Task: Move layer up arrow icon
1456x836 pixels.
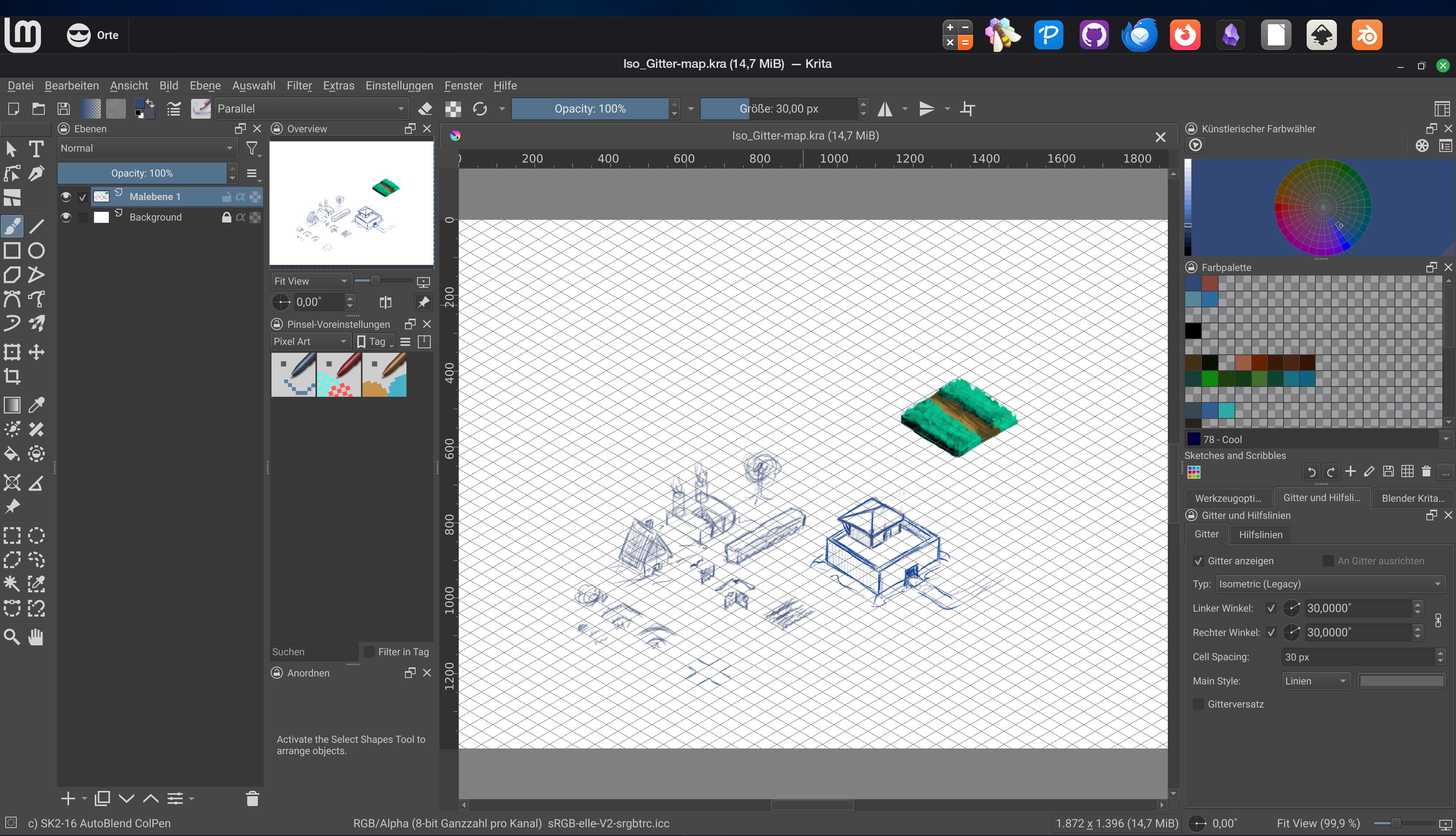Action: point(151,798)
